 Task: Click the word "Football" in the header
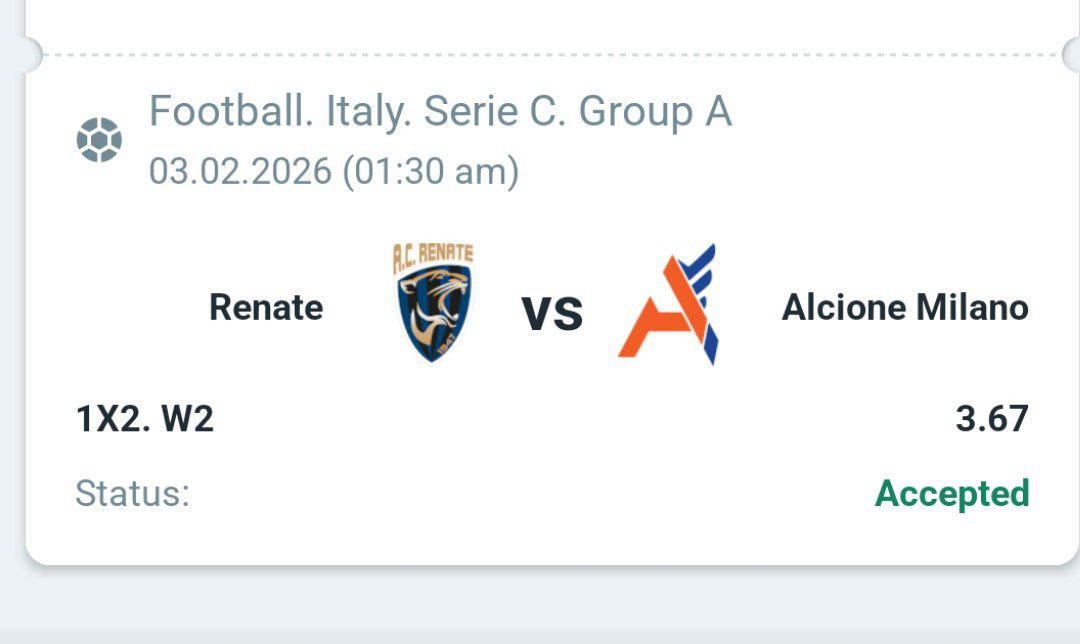[x=225, y=112]
